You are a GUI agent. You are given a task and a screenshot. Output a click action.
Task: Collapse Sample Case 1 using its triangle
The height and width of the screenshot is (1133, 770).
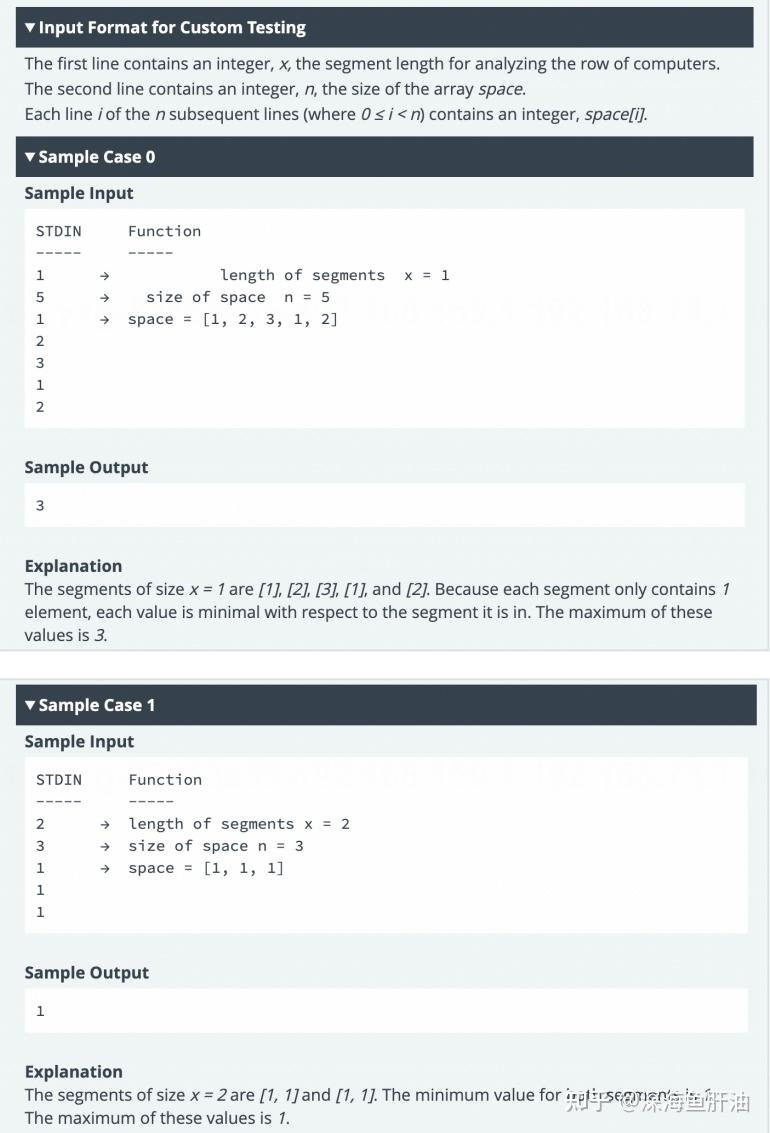30,705
